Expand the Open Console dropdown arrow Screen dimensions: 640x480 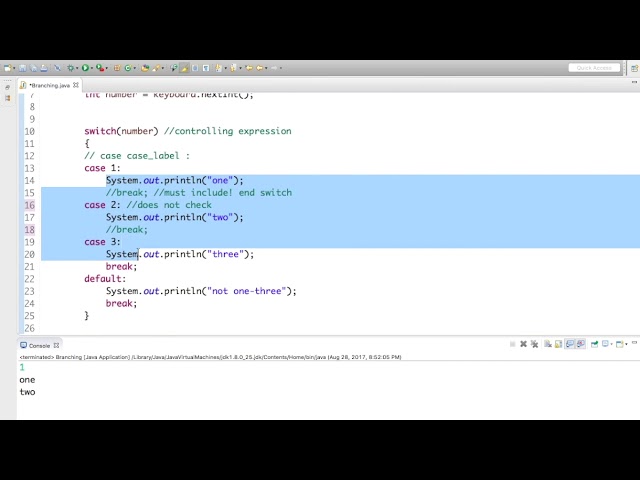click(626, 344)
